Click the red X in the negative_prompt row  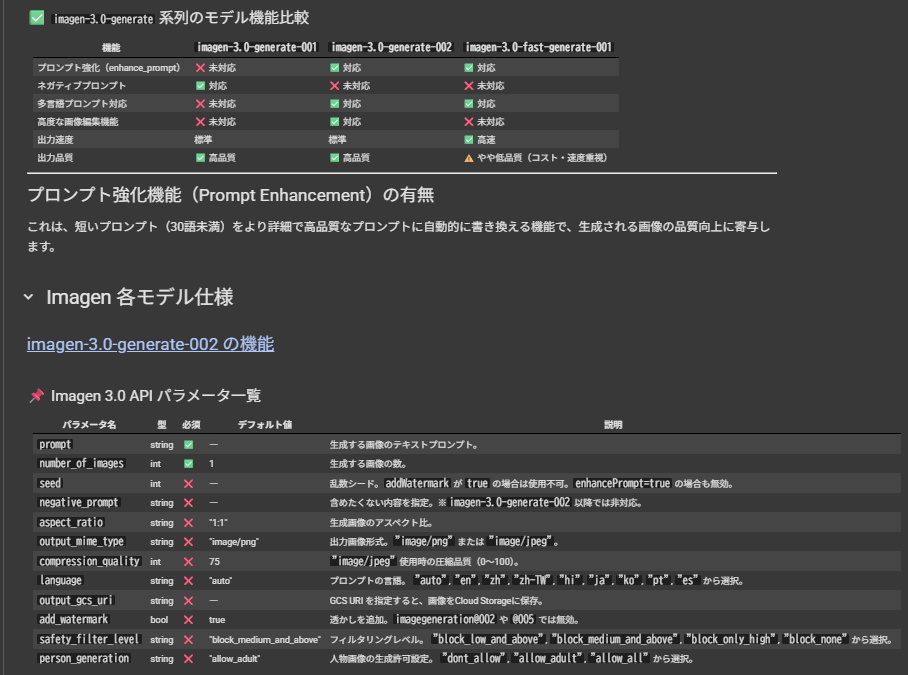[189, 503]
